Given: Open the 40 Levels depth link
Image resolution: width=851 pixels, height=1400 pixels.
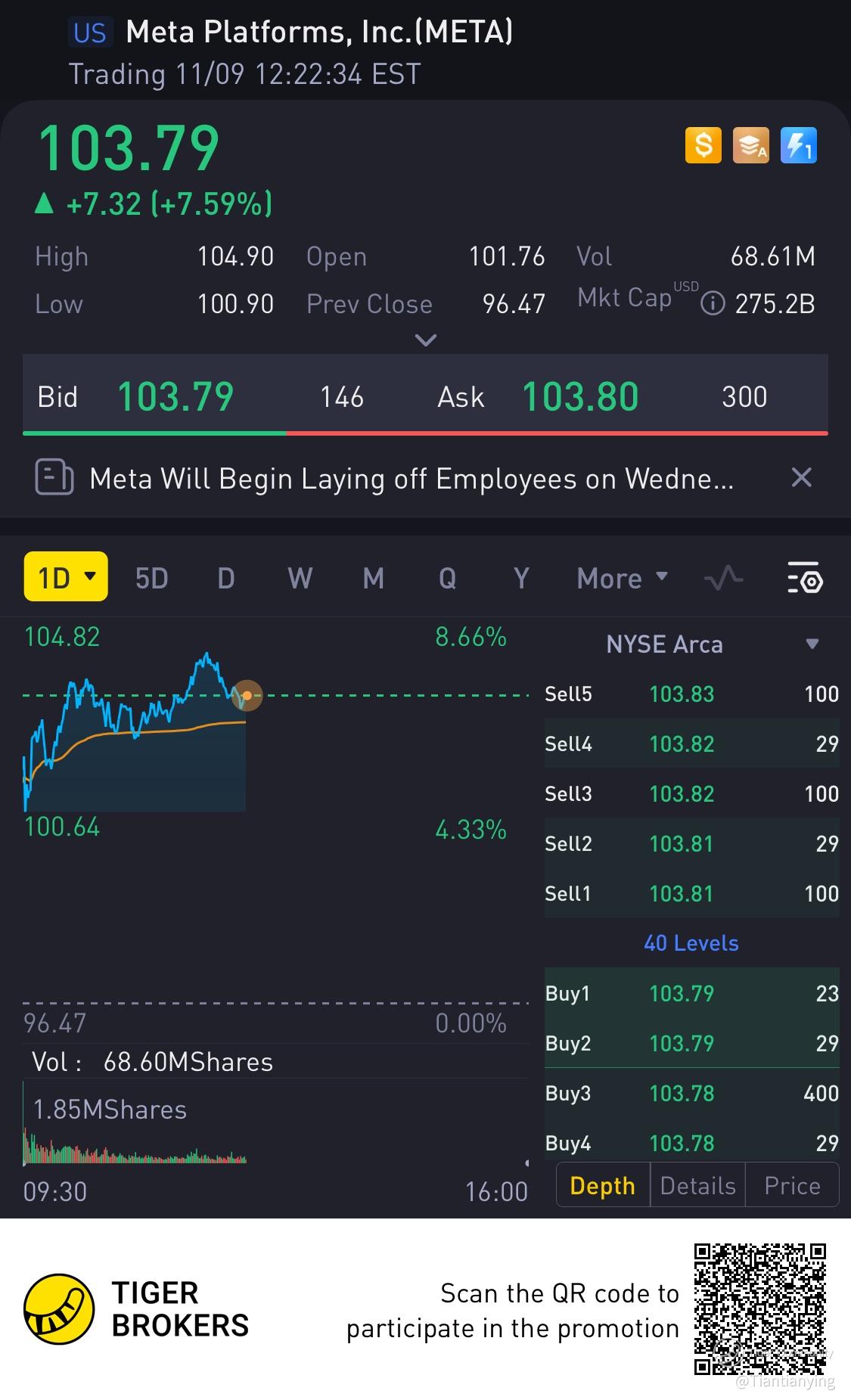Looking at the screenshot, I should click(691, 943).
